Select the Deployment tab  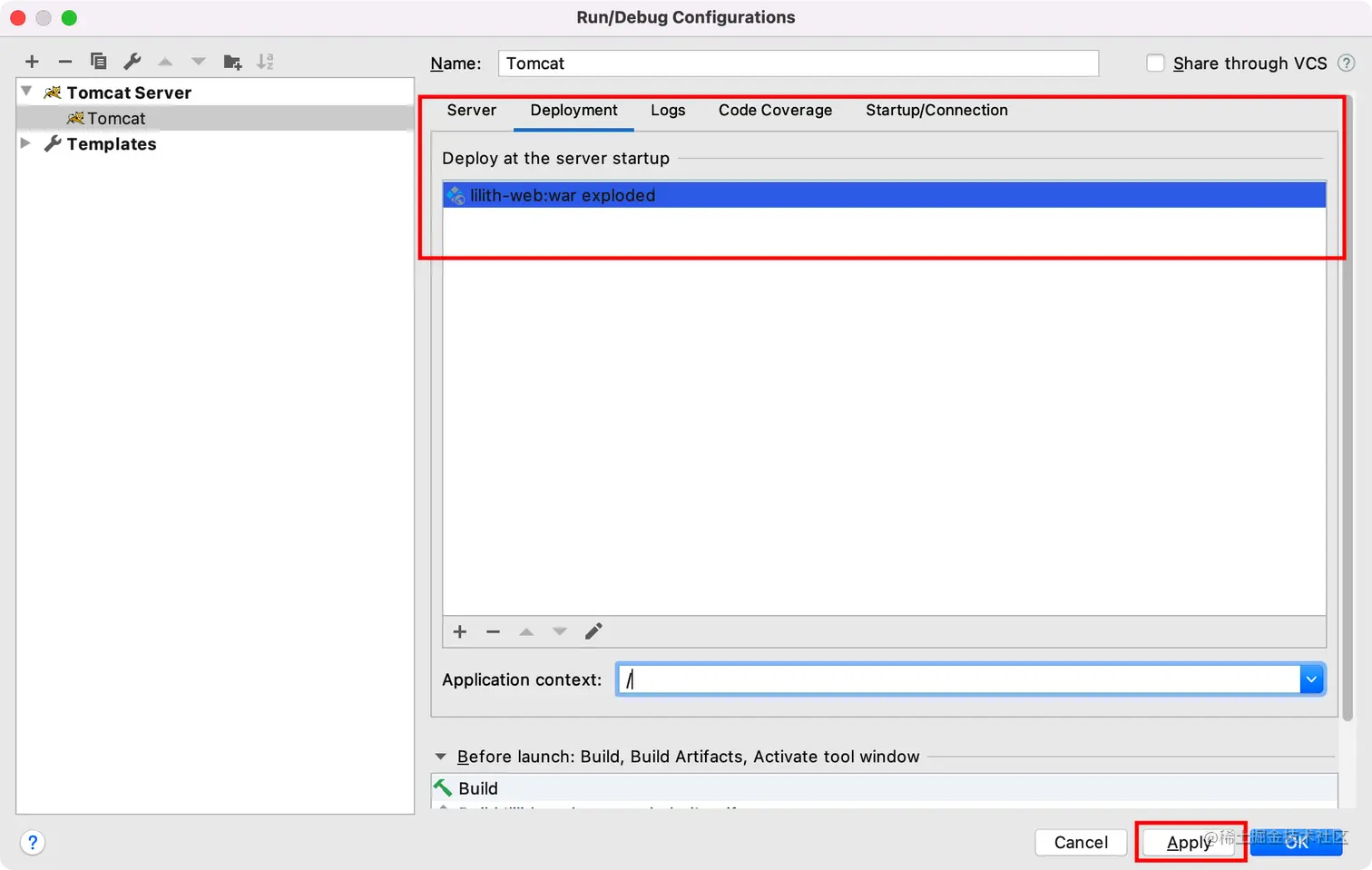click(573, 111)
